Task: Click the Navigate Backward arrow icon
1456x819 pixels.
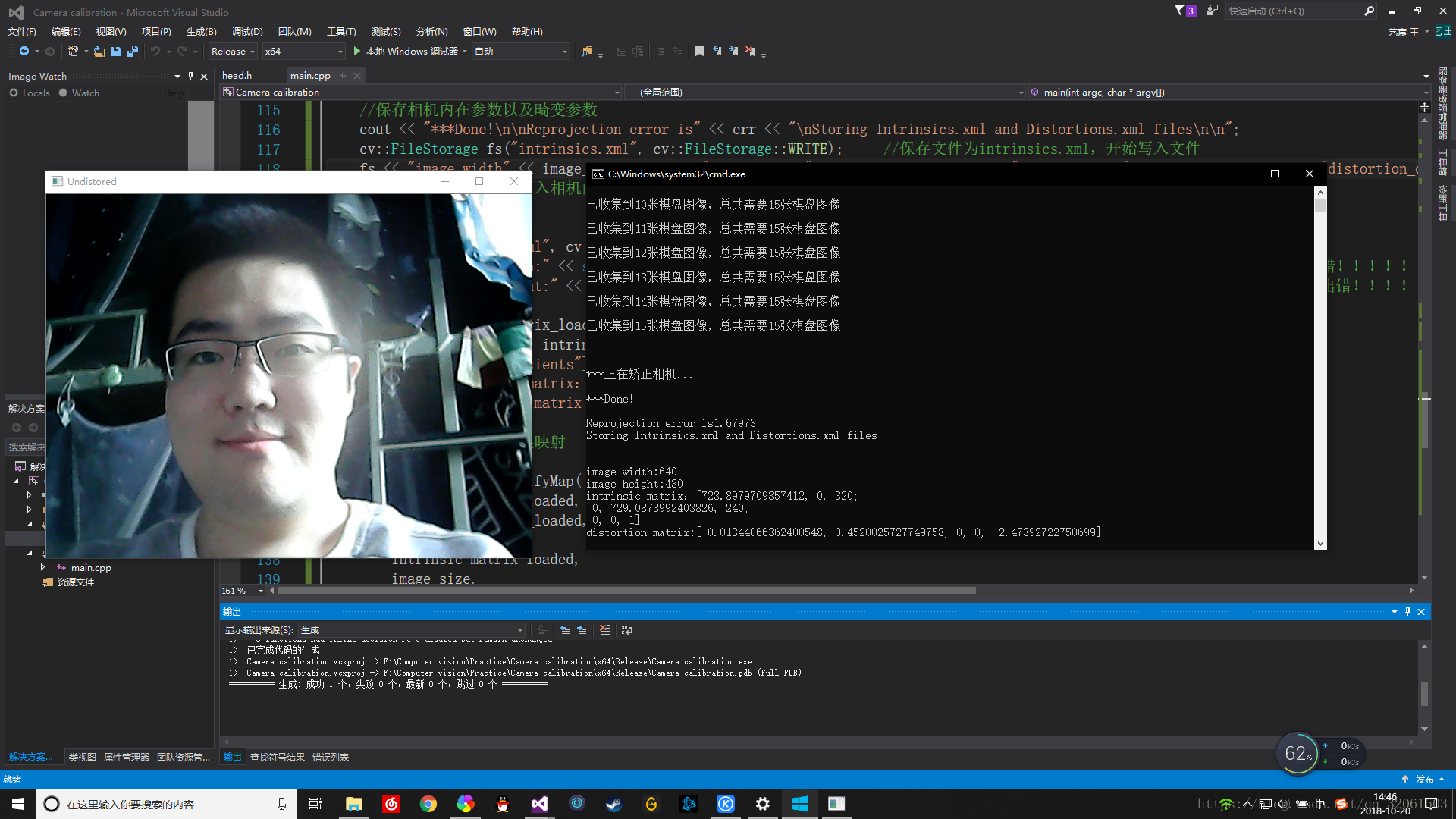Action: tap(24, 52)
